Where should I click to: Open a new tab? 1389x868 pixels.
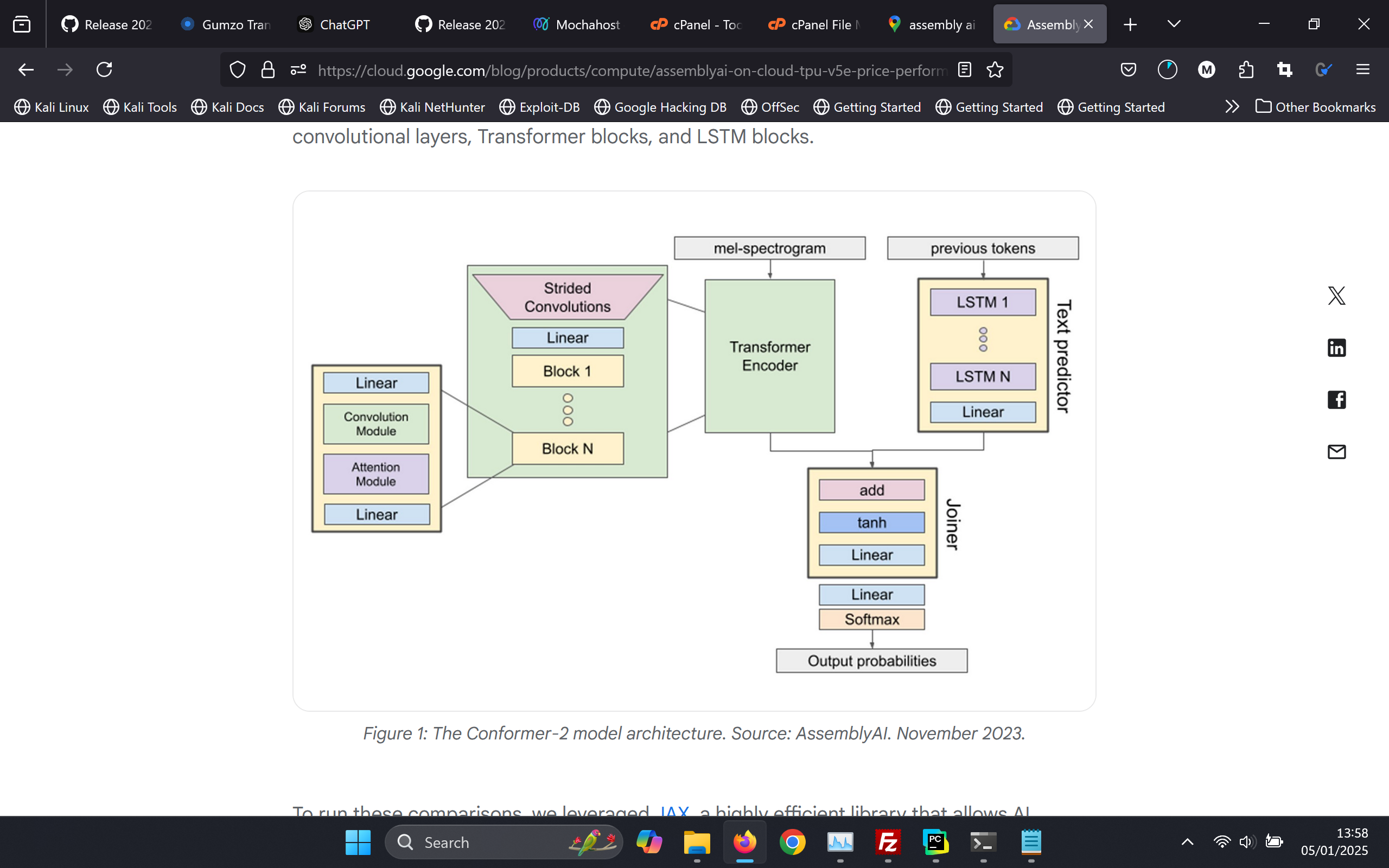(x=1130, y=24)
